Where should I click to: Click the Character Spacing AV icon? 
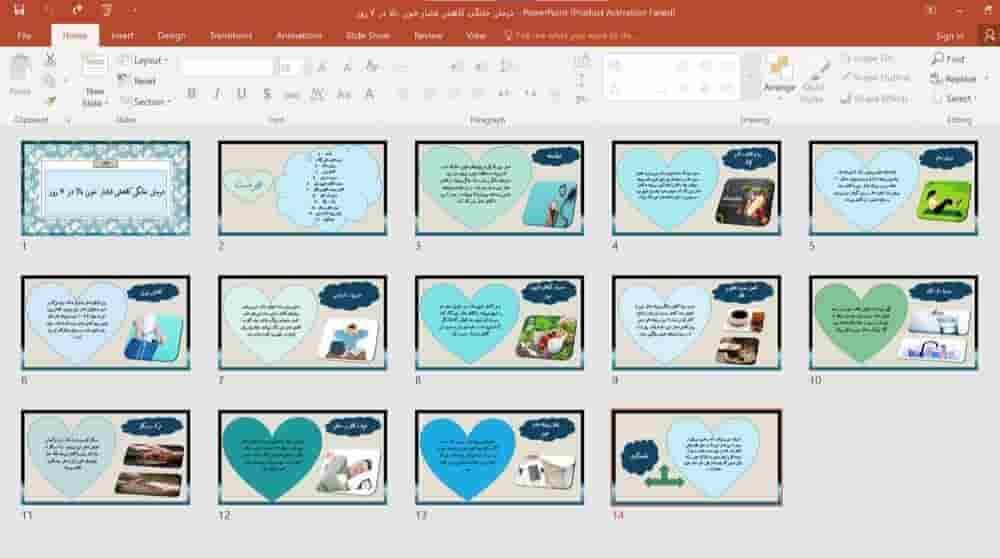tap(317, 95)
